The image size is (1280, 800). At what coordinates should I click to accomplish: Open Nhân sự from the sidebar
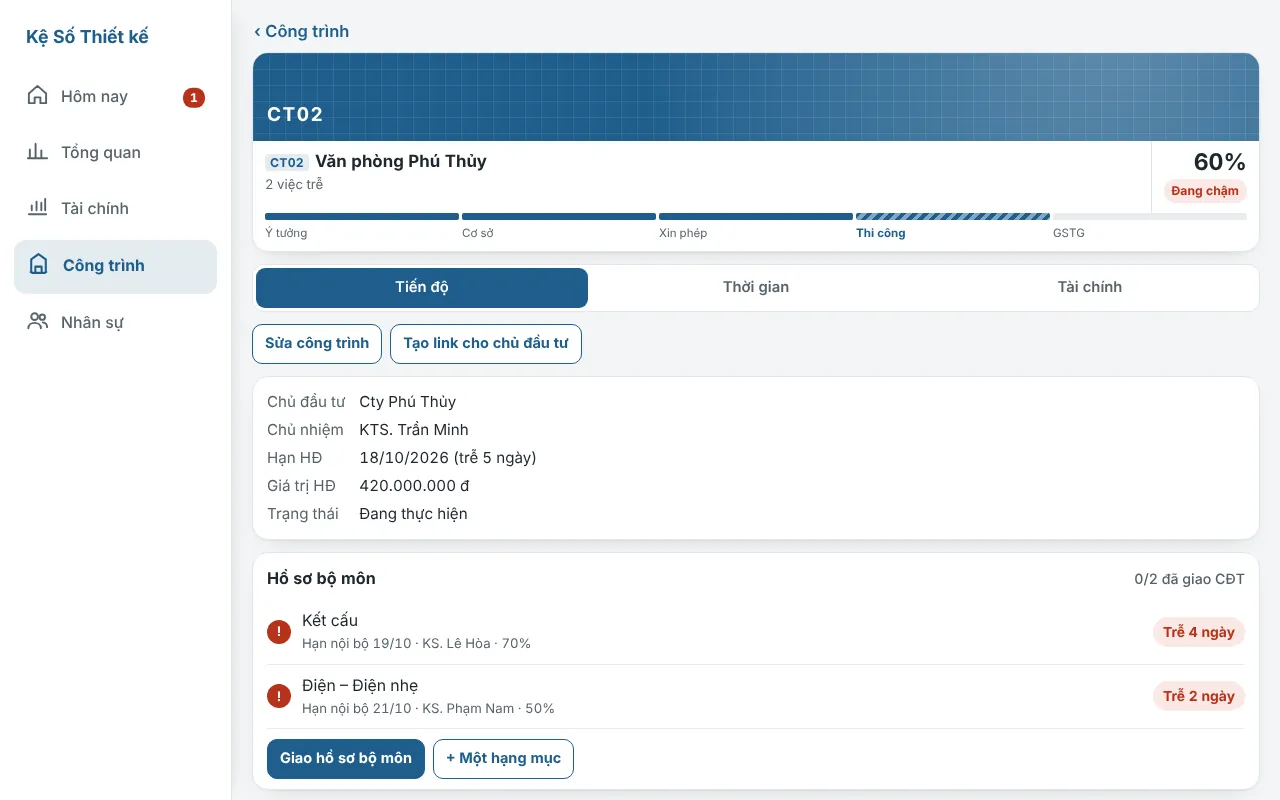click(x=115, y=322)
